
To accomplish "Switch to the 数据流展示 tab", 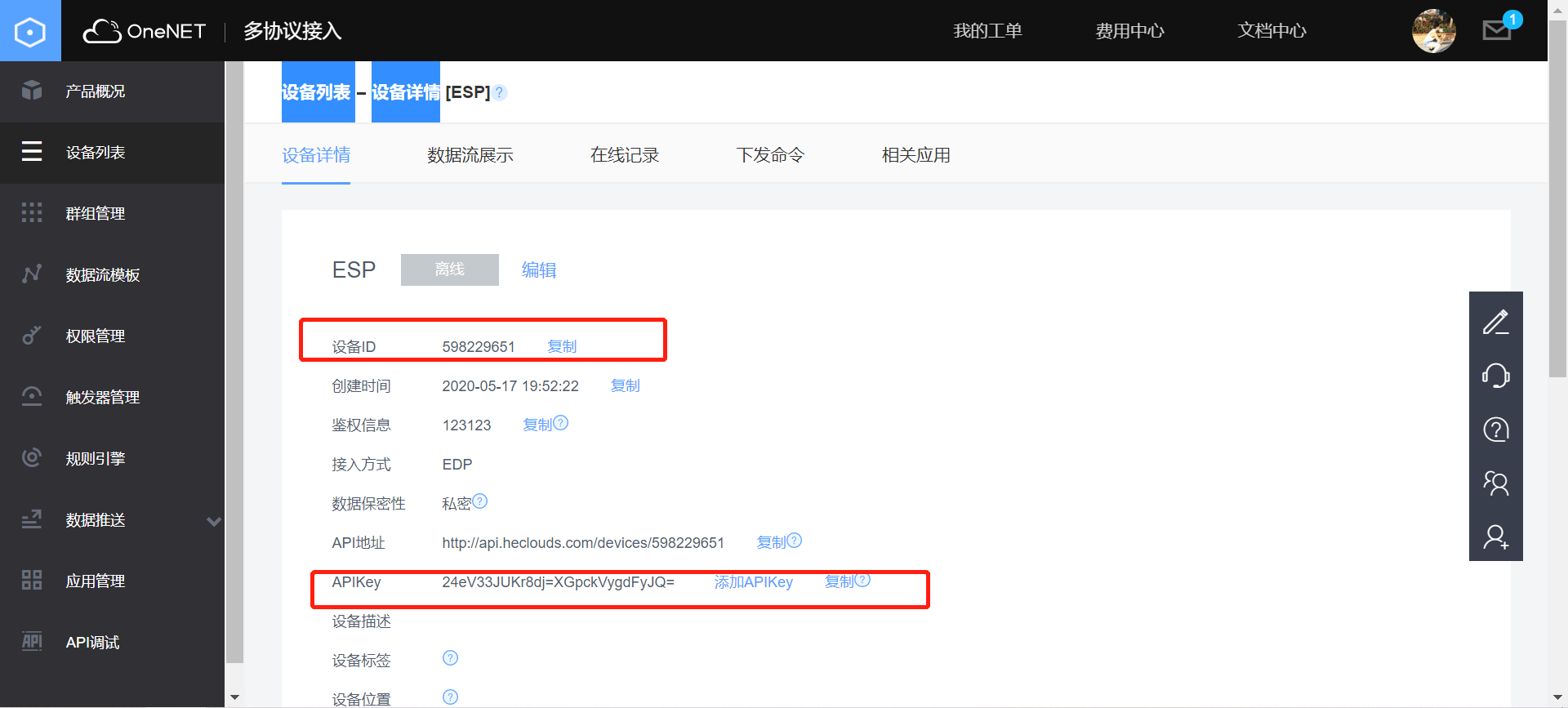I will (470, 155).
